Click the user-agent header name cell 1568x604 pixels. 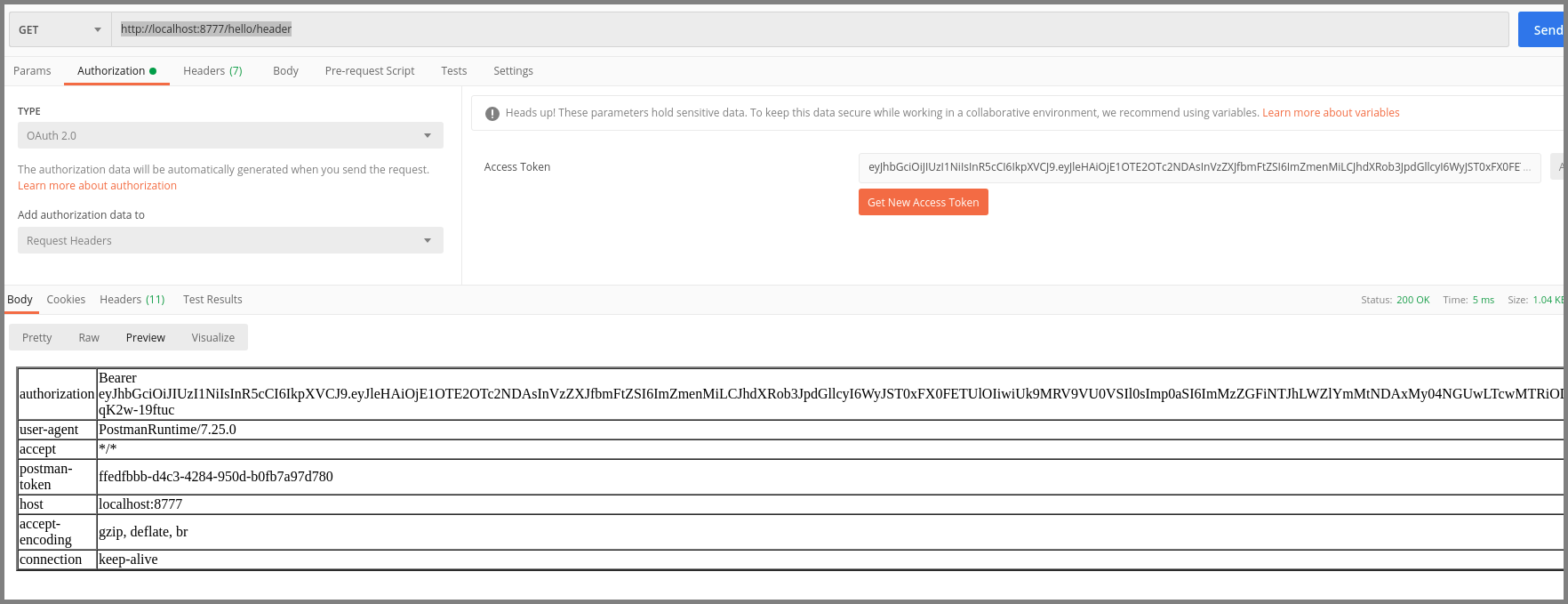pyautogui.click(x=57, y=430)
